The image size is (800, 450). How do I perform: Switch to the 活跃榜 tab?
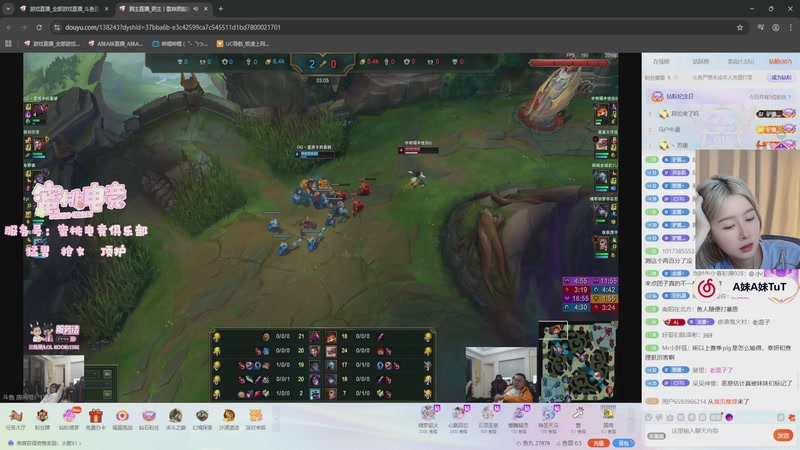(701, 61)
